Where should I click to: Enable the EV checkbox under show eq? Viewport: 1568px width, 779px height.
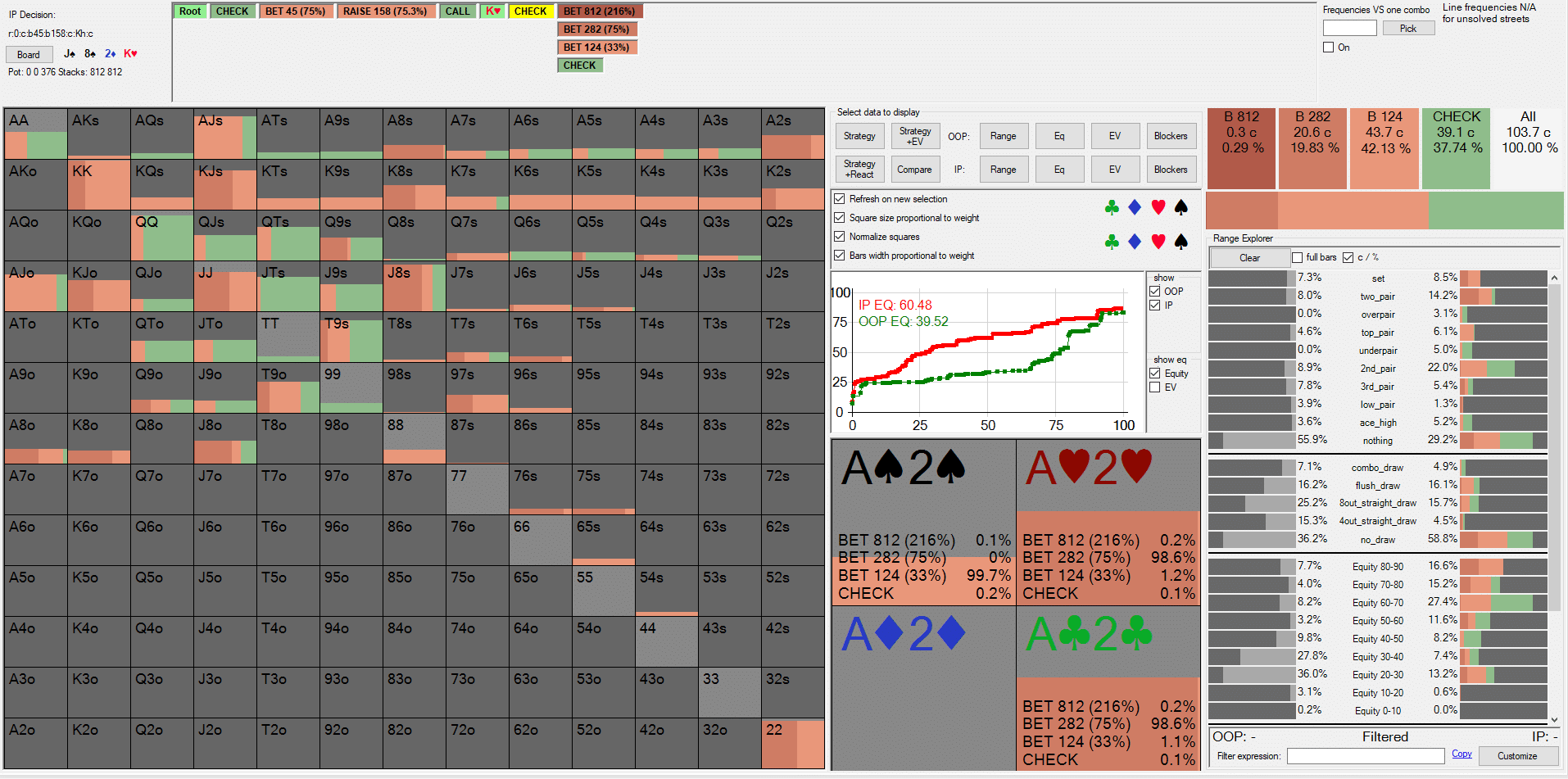[1155, 387]
